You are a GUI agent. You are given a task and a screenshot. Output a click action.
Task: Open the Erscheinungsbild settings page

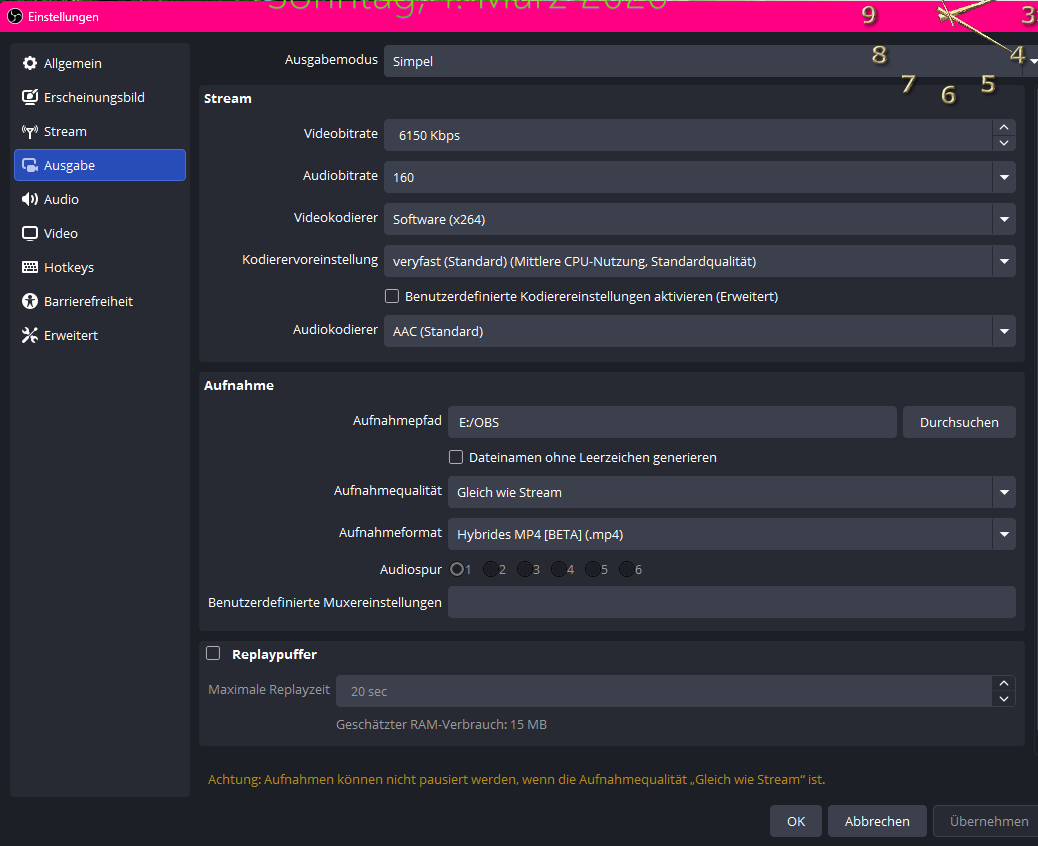point(100,97)
